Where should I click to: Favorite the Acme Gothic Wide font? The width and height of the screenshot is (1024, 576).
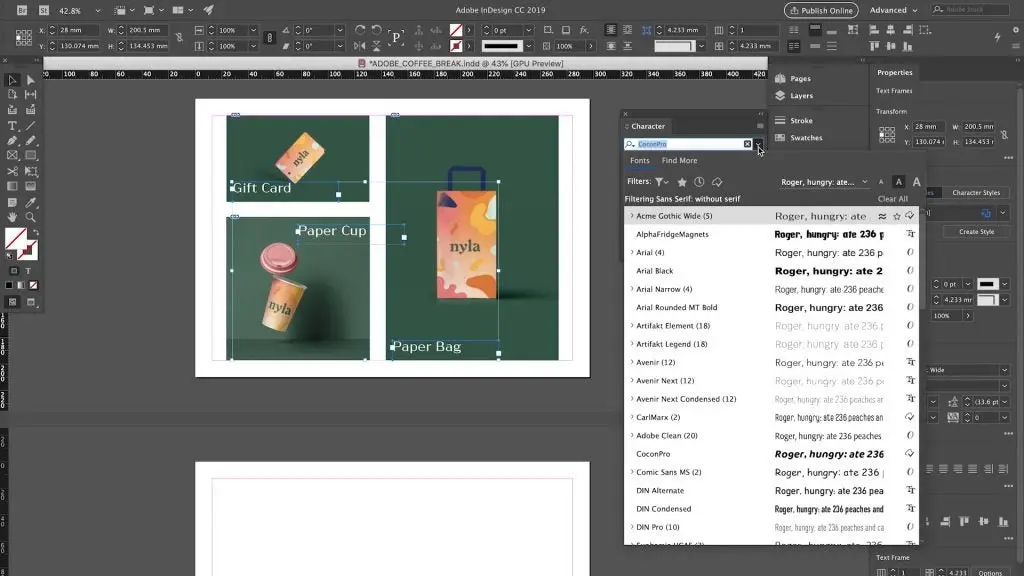[896, 216]
